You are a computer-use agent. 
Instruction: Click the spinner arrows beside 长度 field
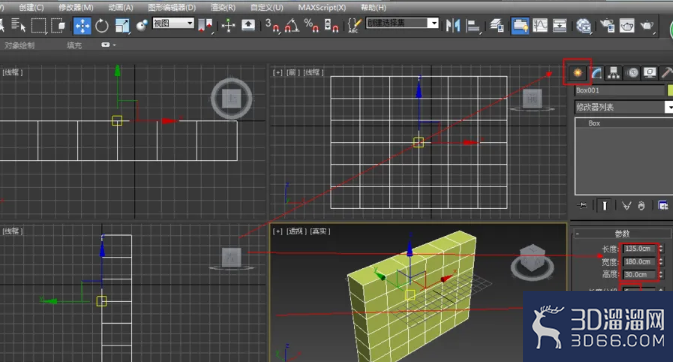661,249
